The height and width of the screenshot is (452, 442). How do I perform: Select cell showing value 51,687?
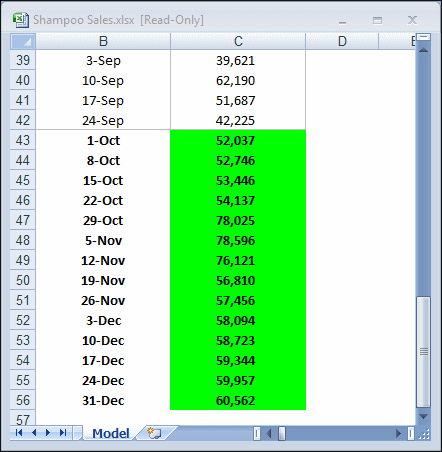coord(238,100)
